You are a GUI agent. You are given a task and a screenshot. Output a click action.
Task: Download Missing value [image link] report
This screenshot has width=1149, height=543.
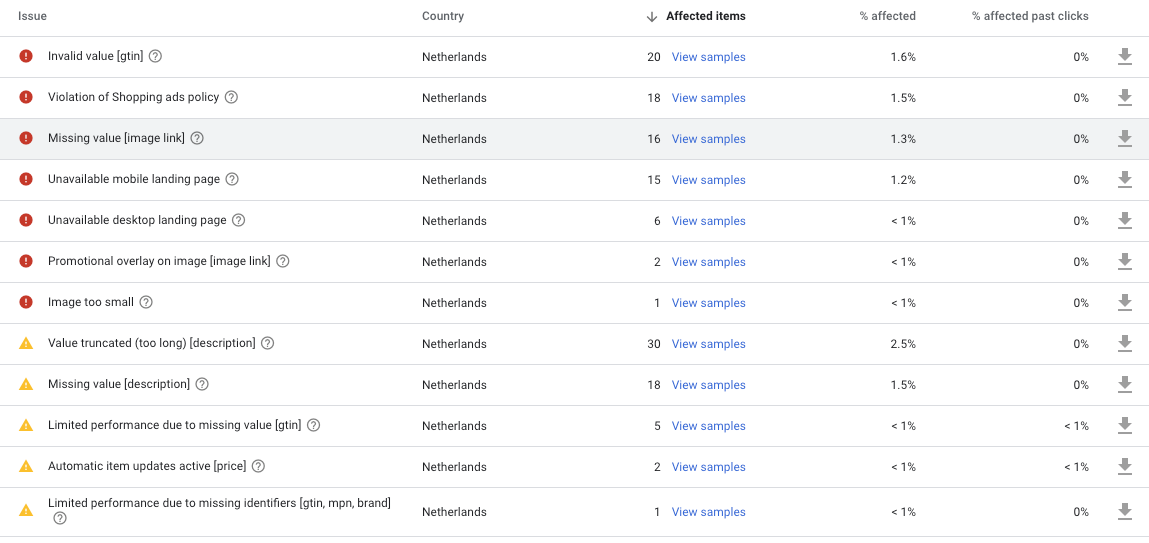[1125, 138]
